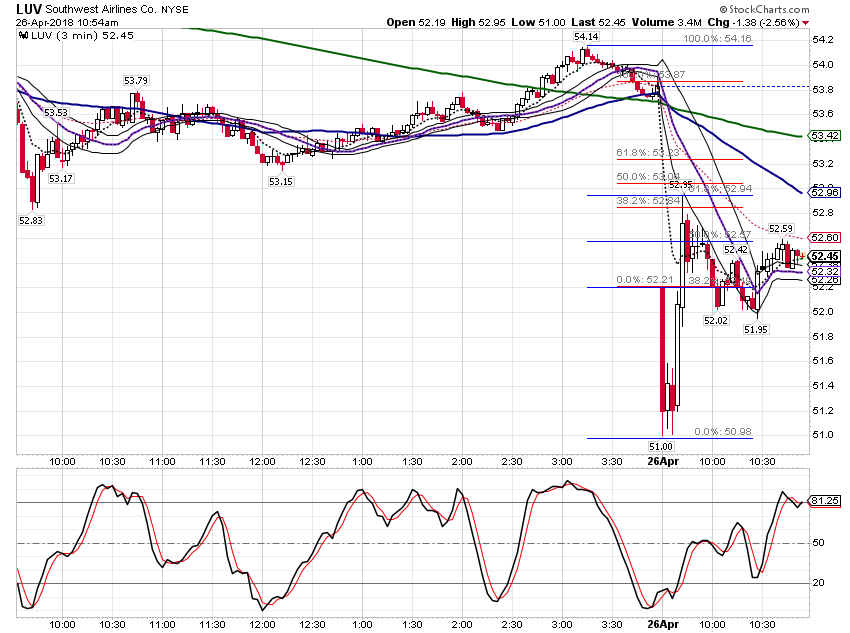Click the 52.59 price label
The width and height of the screenshot is (850, 633).
pyautogui.click(x=781, y=229)
